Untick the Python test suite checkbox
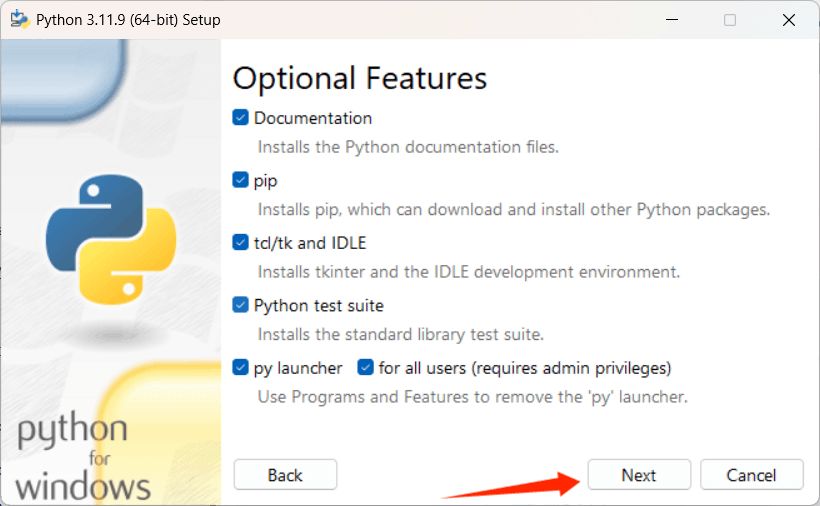Screen dimensions: 820x506 point(240,305)
